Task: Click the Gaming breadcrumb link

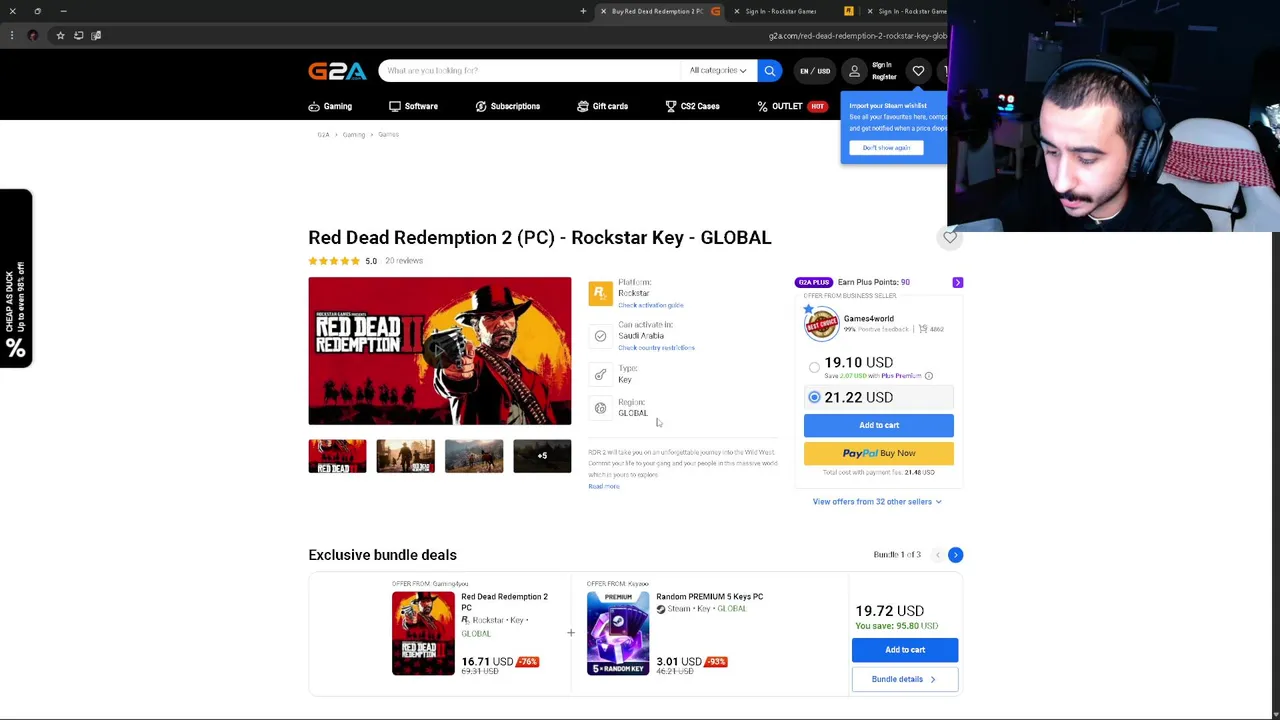Action: [354, 135]
